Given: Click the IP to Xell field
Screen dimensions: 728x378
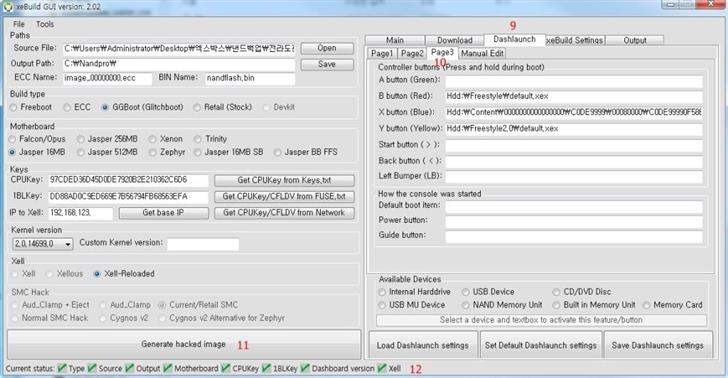Looking at the screenshot, I should click(x=80, y=213).
